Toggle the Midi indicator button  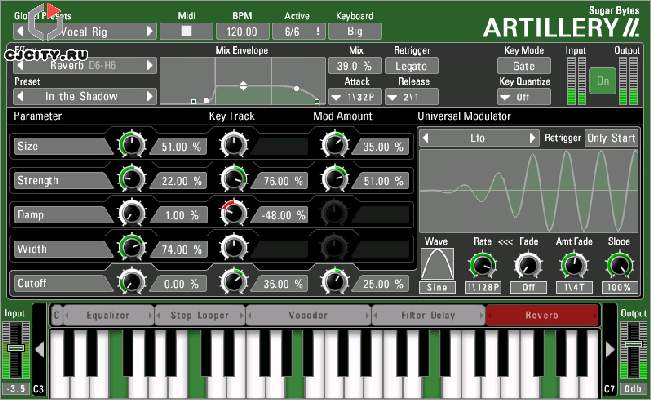(185, 31)
